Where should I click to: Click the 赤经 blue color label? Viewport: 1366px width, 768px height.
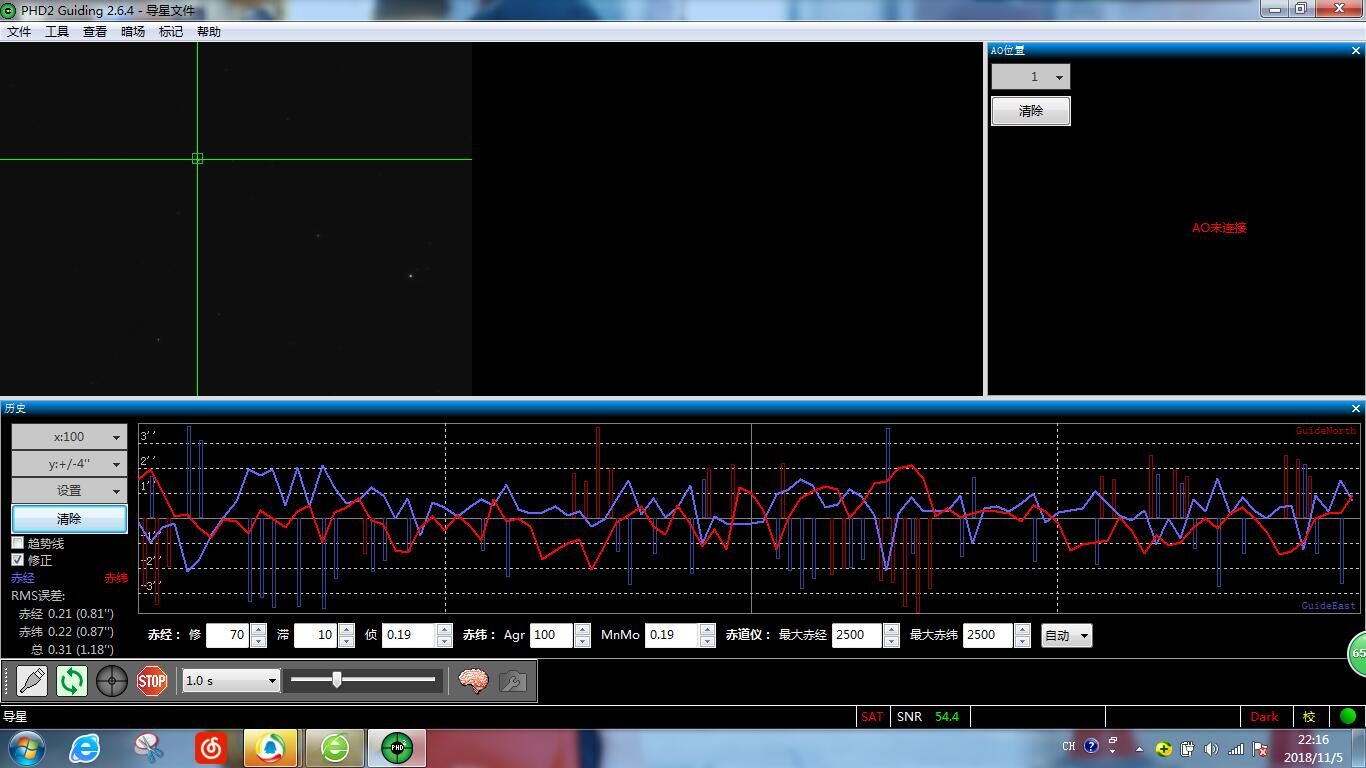(x=22, y=578)
